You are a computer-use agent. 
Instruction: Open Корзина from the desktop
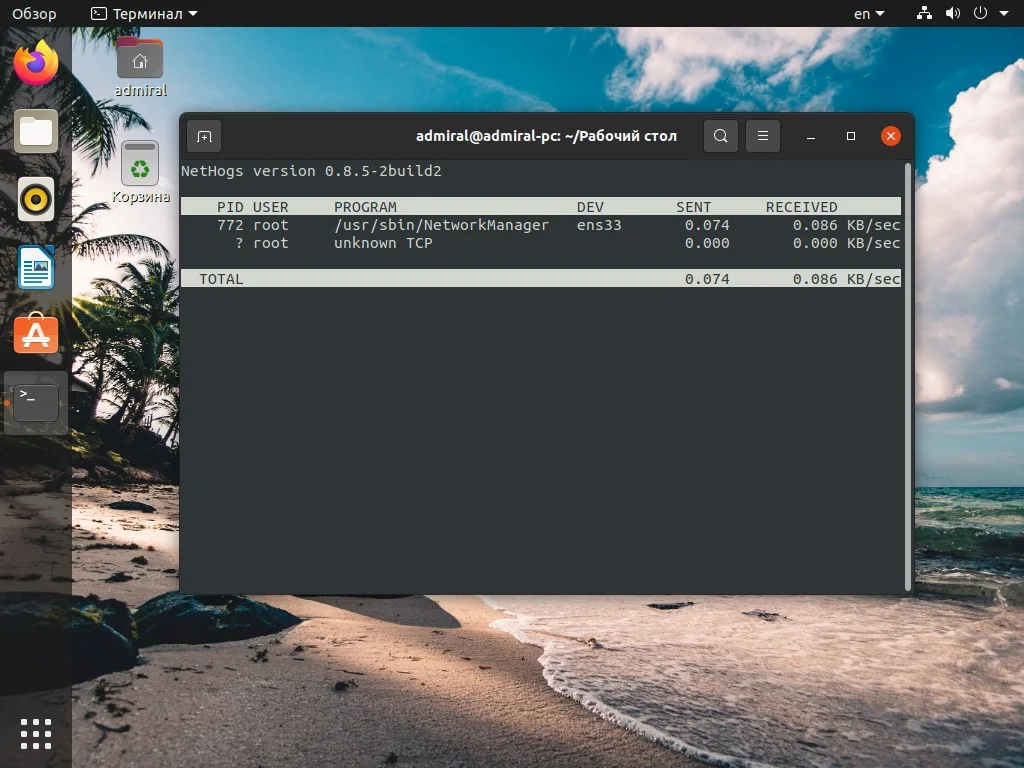coord(139,166)
